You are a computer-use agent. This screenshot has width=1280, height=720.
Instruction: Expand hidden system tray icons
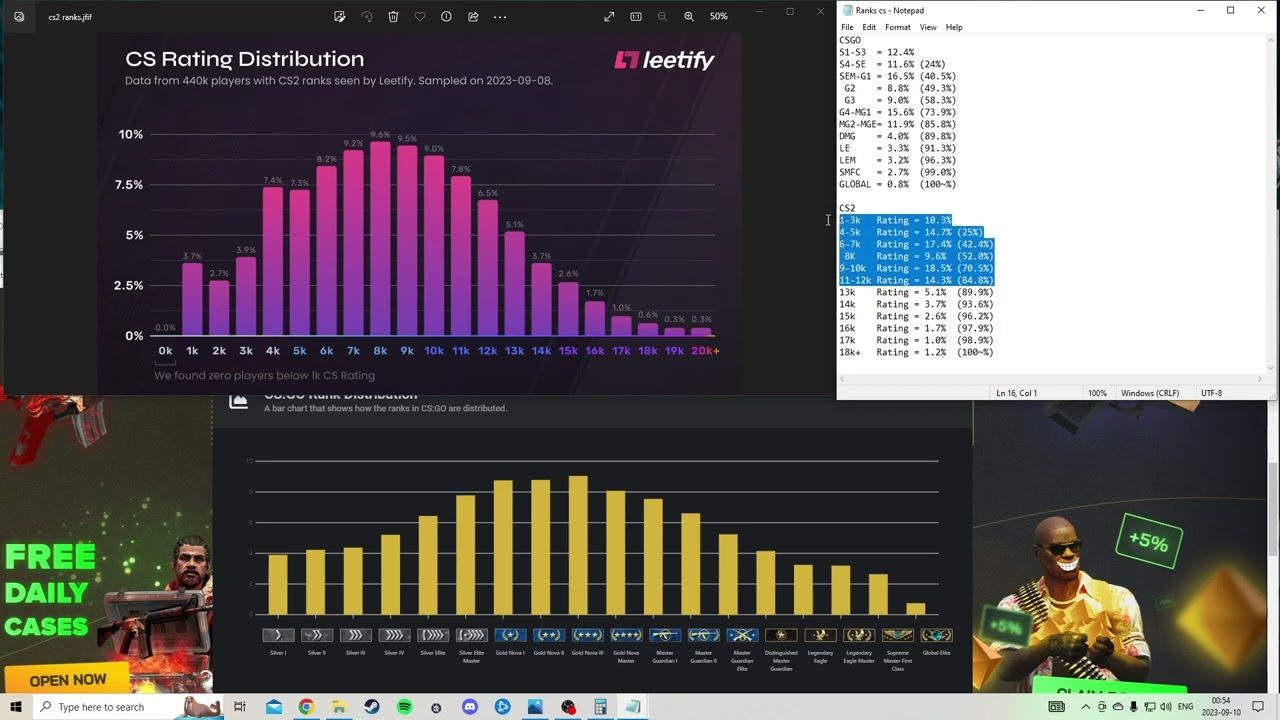pyautogui.click(x=1086, y=707)
